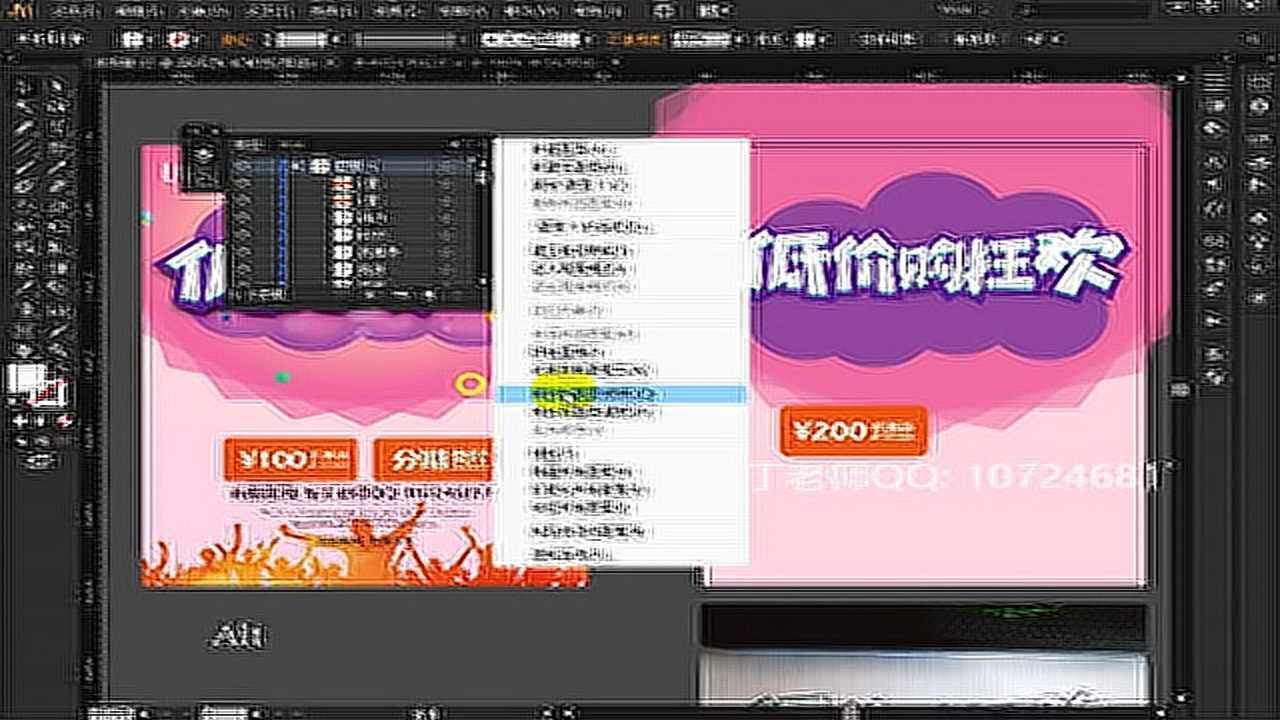The height and width of the screenshot is (720, 1280).
Task: Click the Ai text below left artboard
Action: click(239, 635)
